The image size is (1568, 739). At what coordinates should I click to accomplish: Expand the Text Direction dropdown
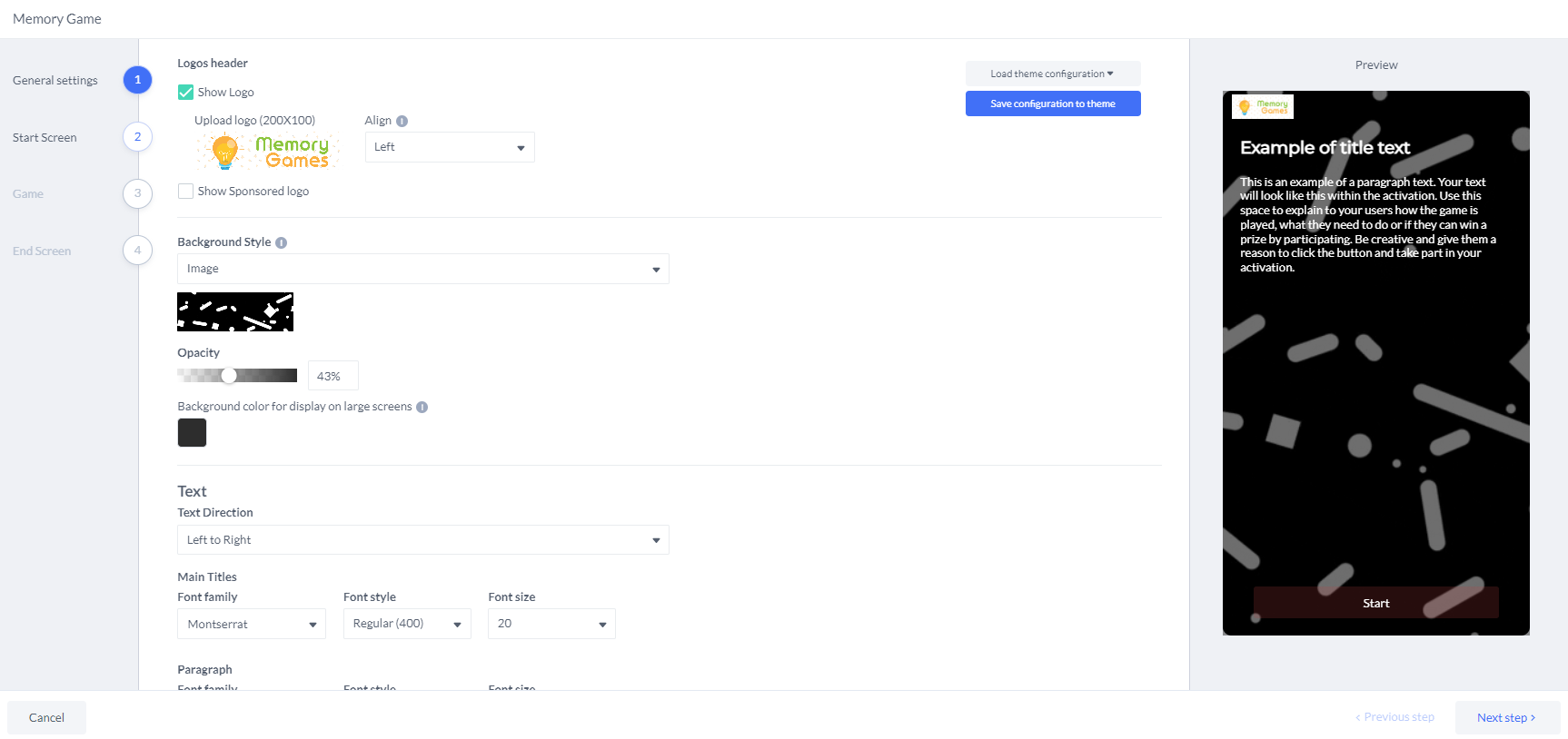(x=422, y=540)
